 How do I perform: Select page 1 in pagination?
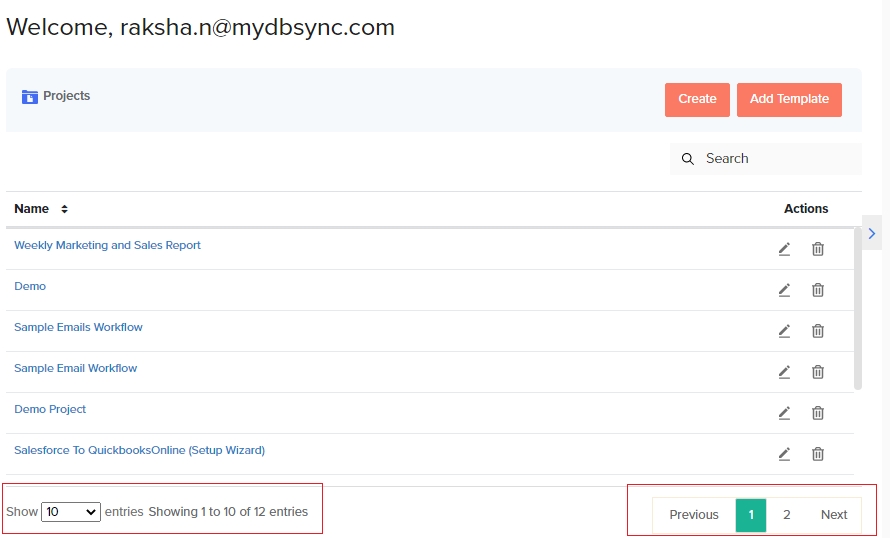751,515
